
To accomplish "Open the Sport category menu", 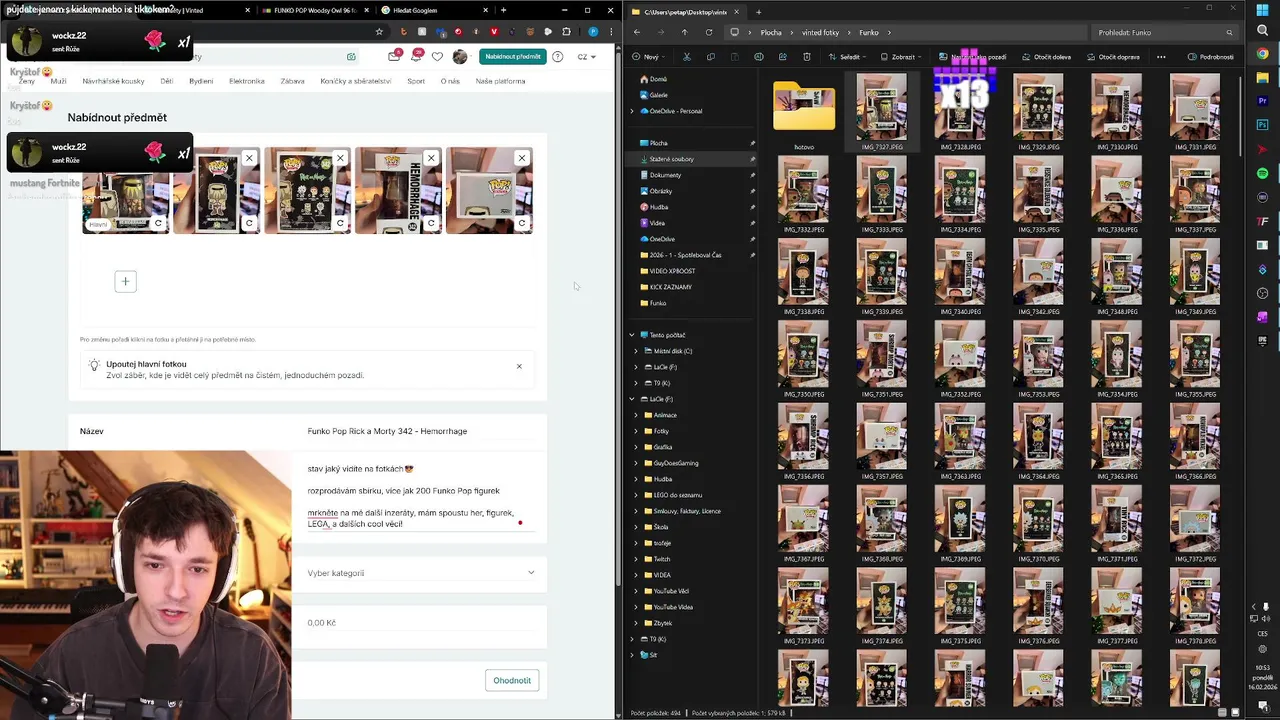I will pyautogui.click(x=416, y=81).
